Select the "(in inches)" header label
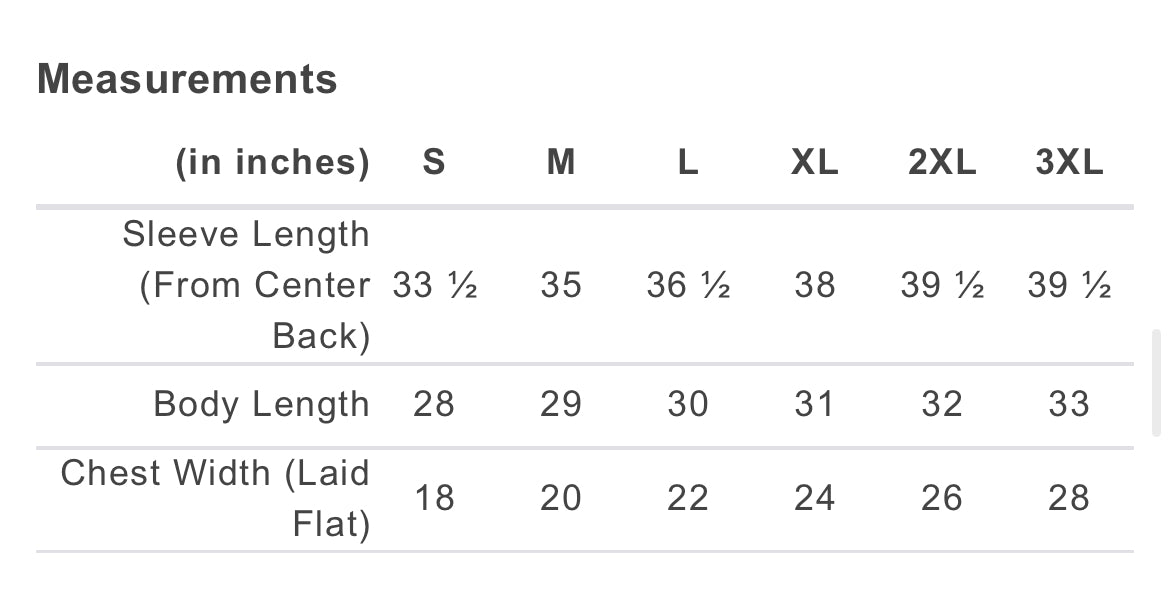1170x595 pixels. (273, 162)
